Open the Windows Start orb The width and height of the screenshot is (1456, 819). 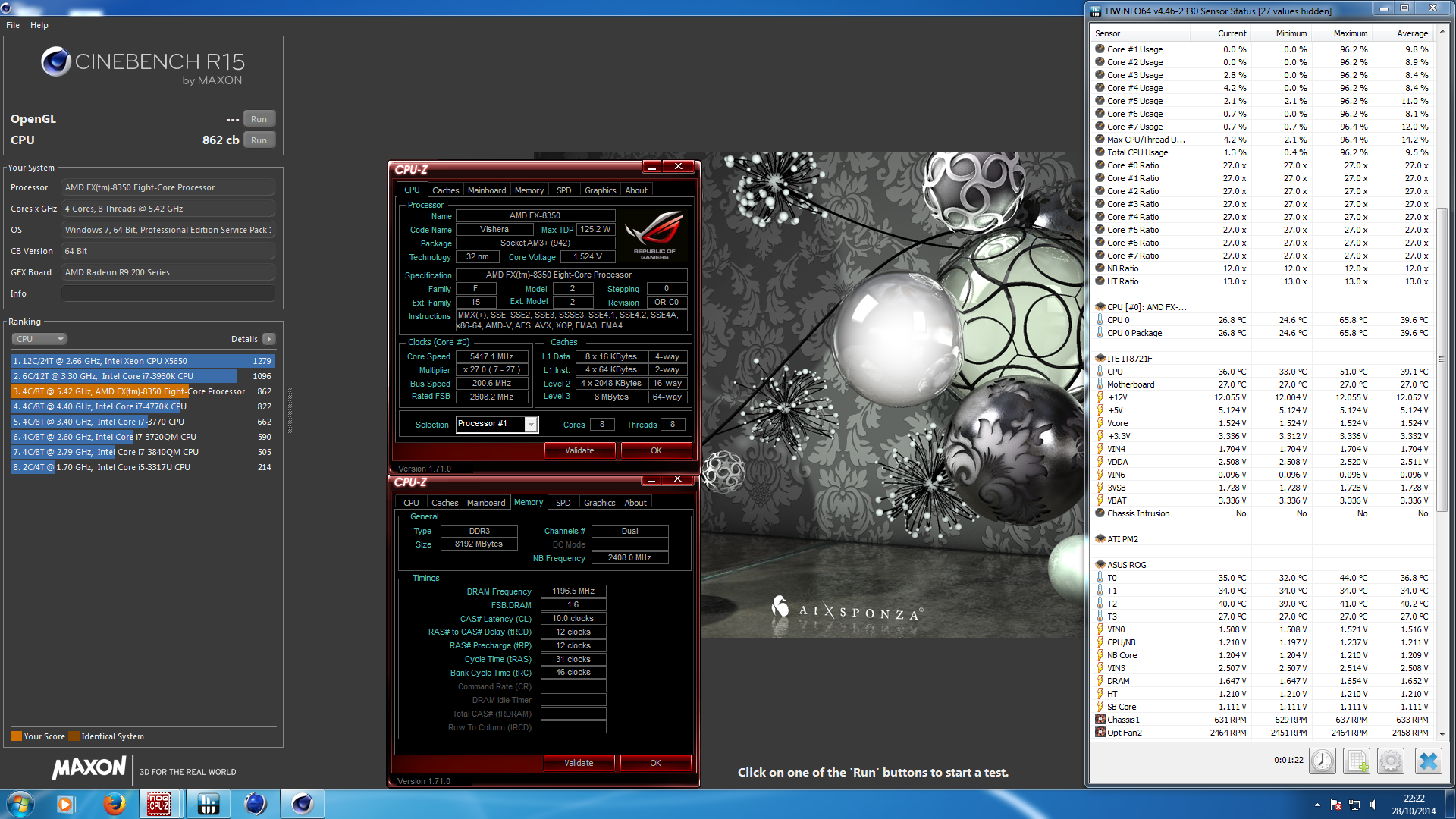click(20, 804)
